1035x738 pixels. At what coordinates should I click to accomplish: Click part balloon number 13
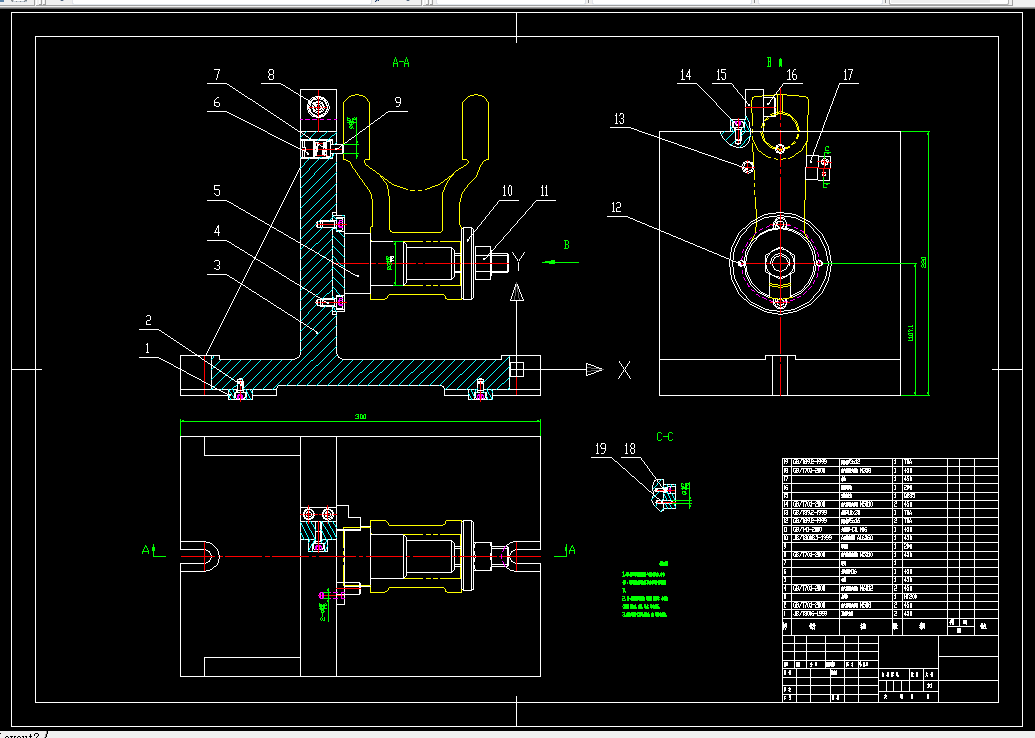(x=618, y=119)
